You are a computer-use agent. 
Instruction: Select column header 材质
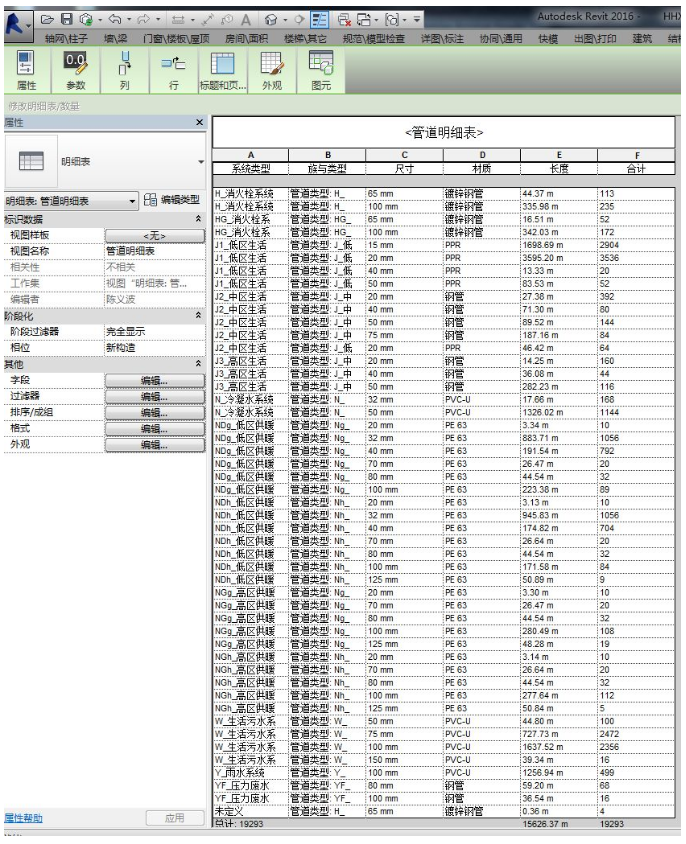pyautogui.click(x=481, y=168)
